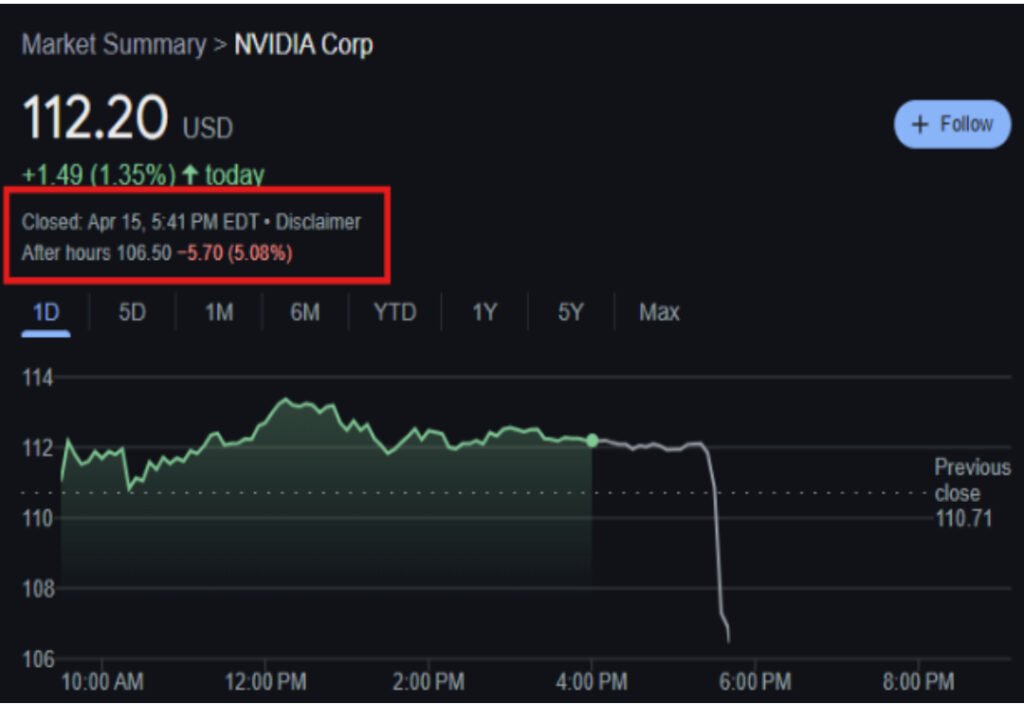Viewport: 1024px width, 704px height.
Task: Show the 1M price chart
Action: pyautogui.click(x=218, y=312)
